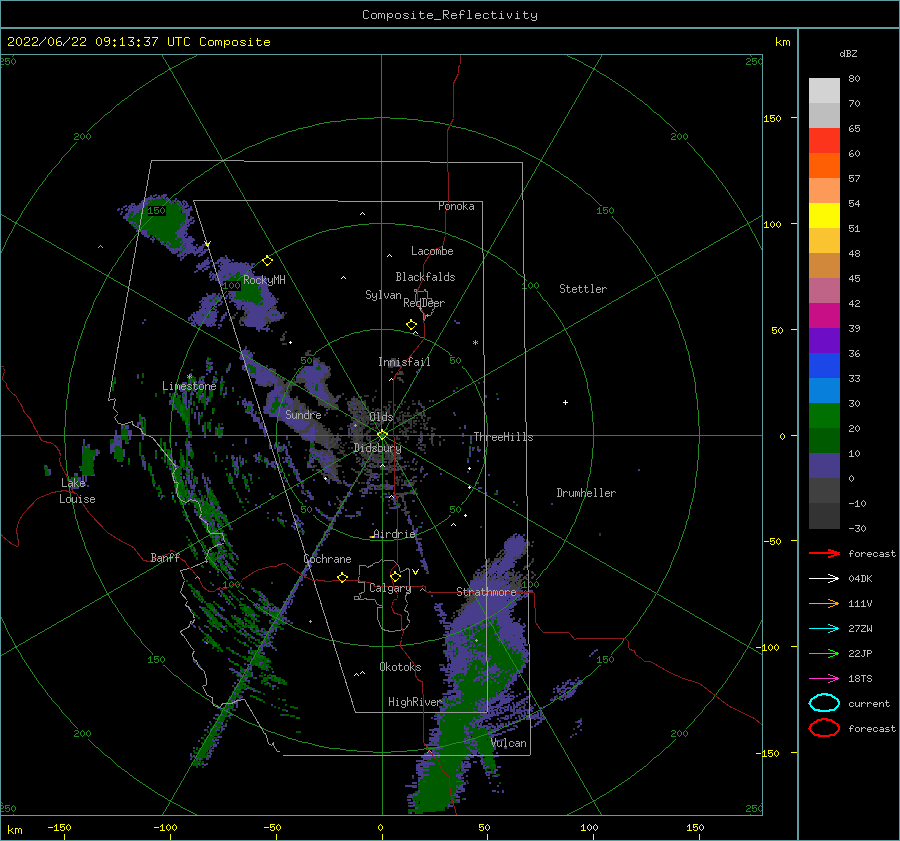
Task: Click the Vulcan label
Action: [x=509, y=743]
